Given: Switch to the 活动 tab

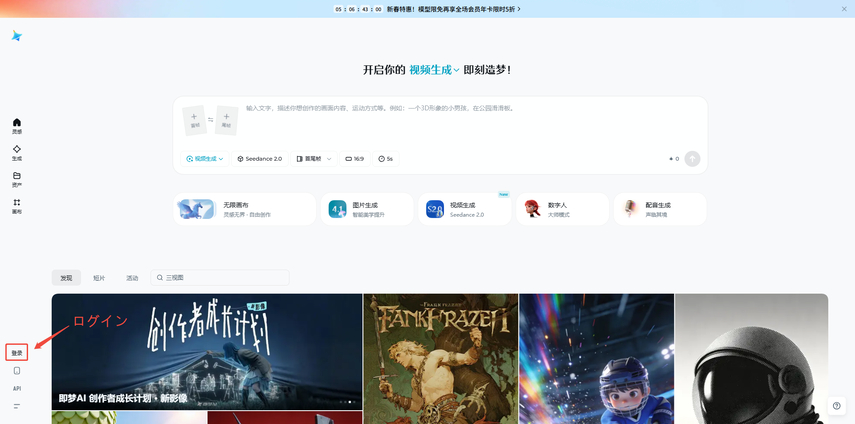Looking at the screenshot, I should (x=132, y=277).
